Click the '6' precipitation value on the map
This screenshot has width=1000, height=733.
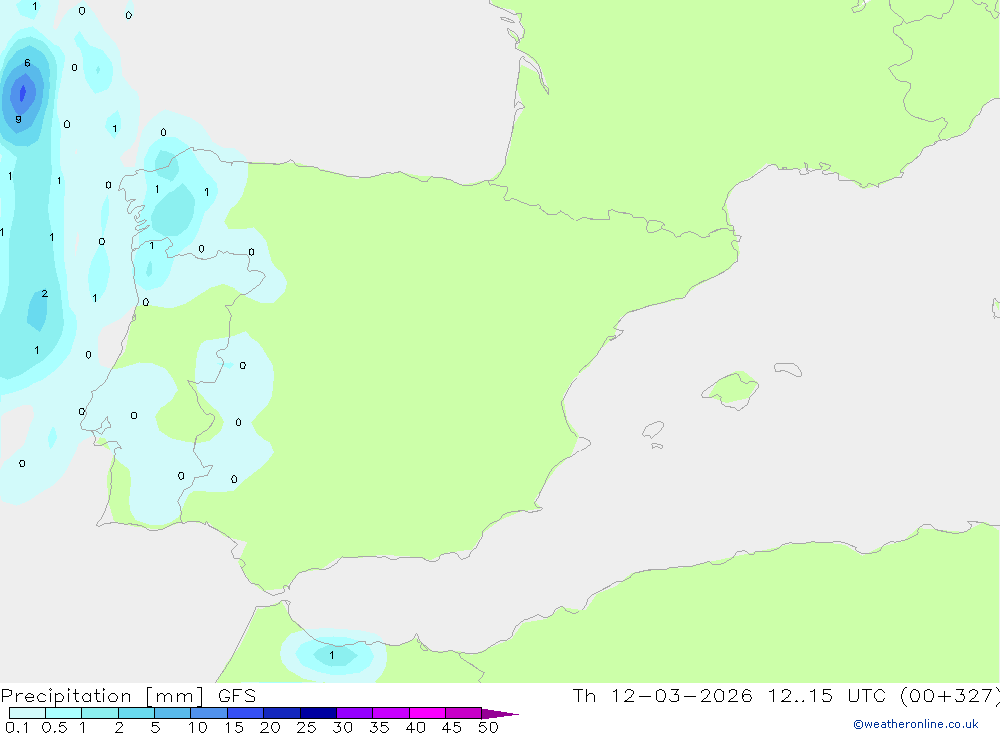pos(27,63)
